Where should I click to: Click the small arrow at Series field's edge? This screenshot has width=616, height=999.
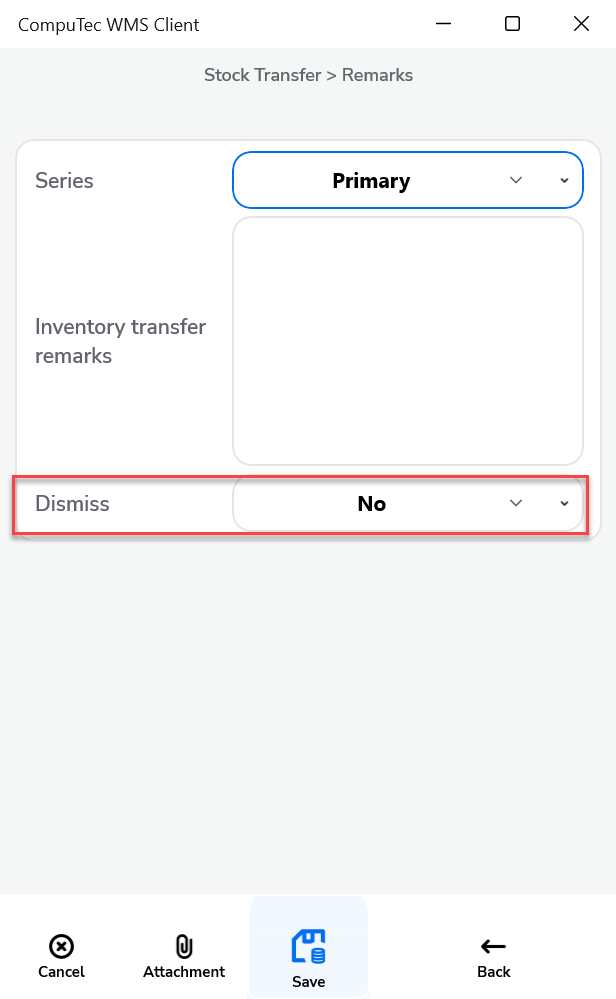[564, 181]
